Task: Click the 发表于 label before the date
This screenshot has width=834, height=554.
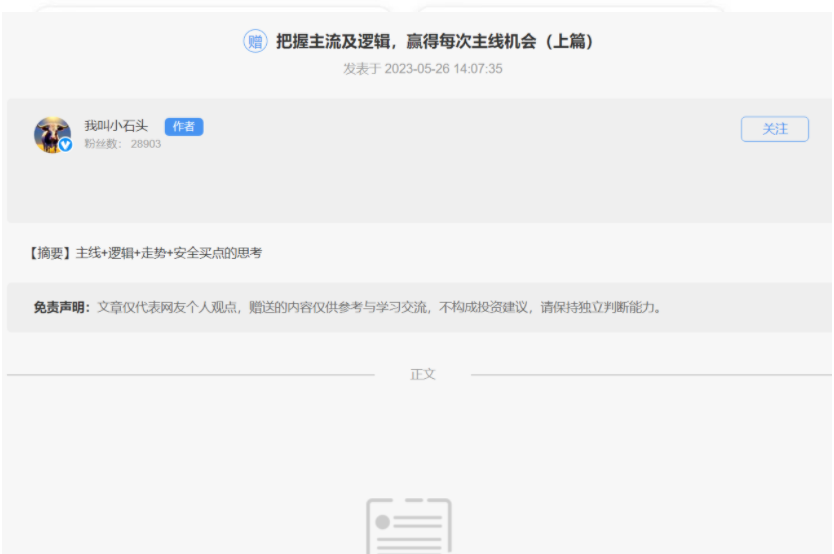Action: [x=362, y=69]
